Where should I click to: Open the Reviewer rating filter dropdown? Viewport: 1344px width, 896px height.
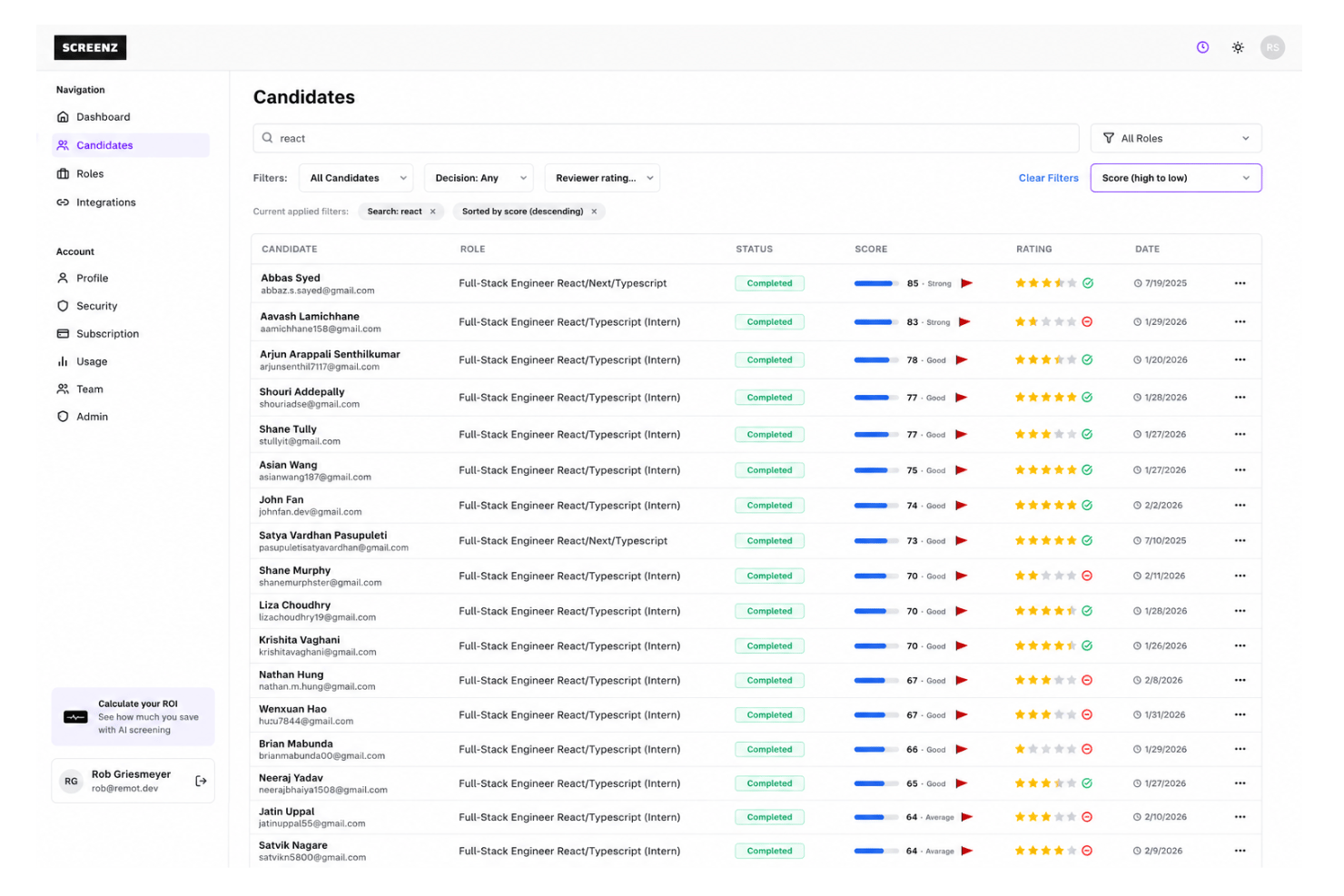click(602, 178)
